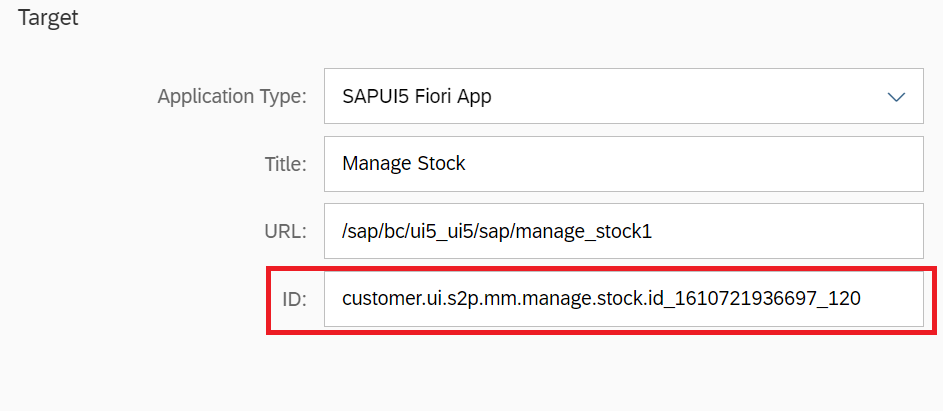This screenshot has height=411, width=943.
Task: Focus the ID input field
Action: 622,298
